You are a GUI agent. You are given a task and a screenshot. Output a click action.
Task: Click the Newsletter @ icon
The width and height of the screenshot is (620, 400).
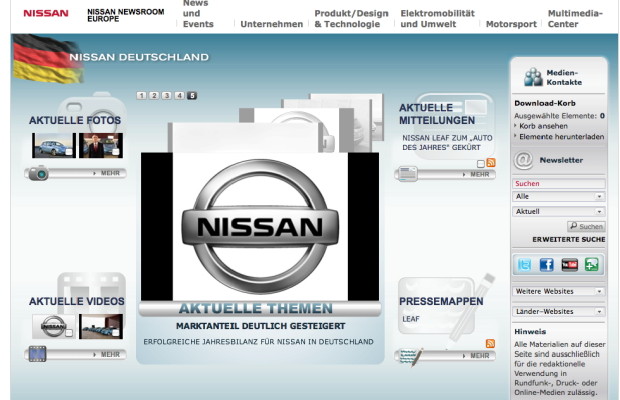click(524, 160)
